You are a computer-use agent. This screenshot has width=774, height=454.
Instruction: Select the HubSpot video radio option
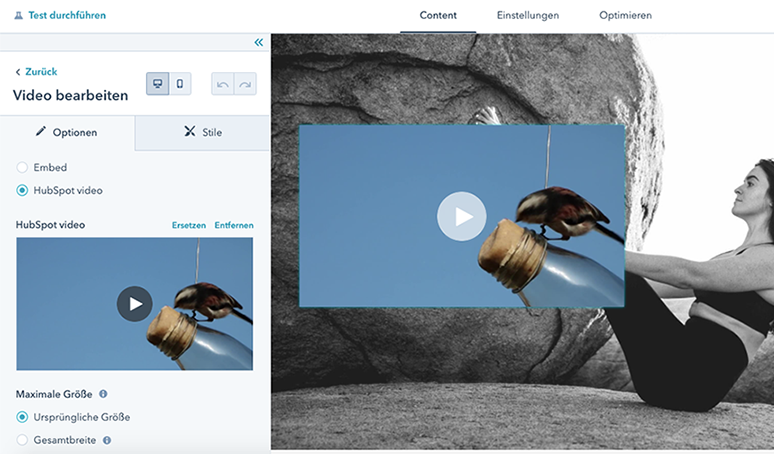click(23, 190)
